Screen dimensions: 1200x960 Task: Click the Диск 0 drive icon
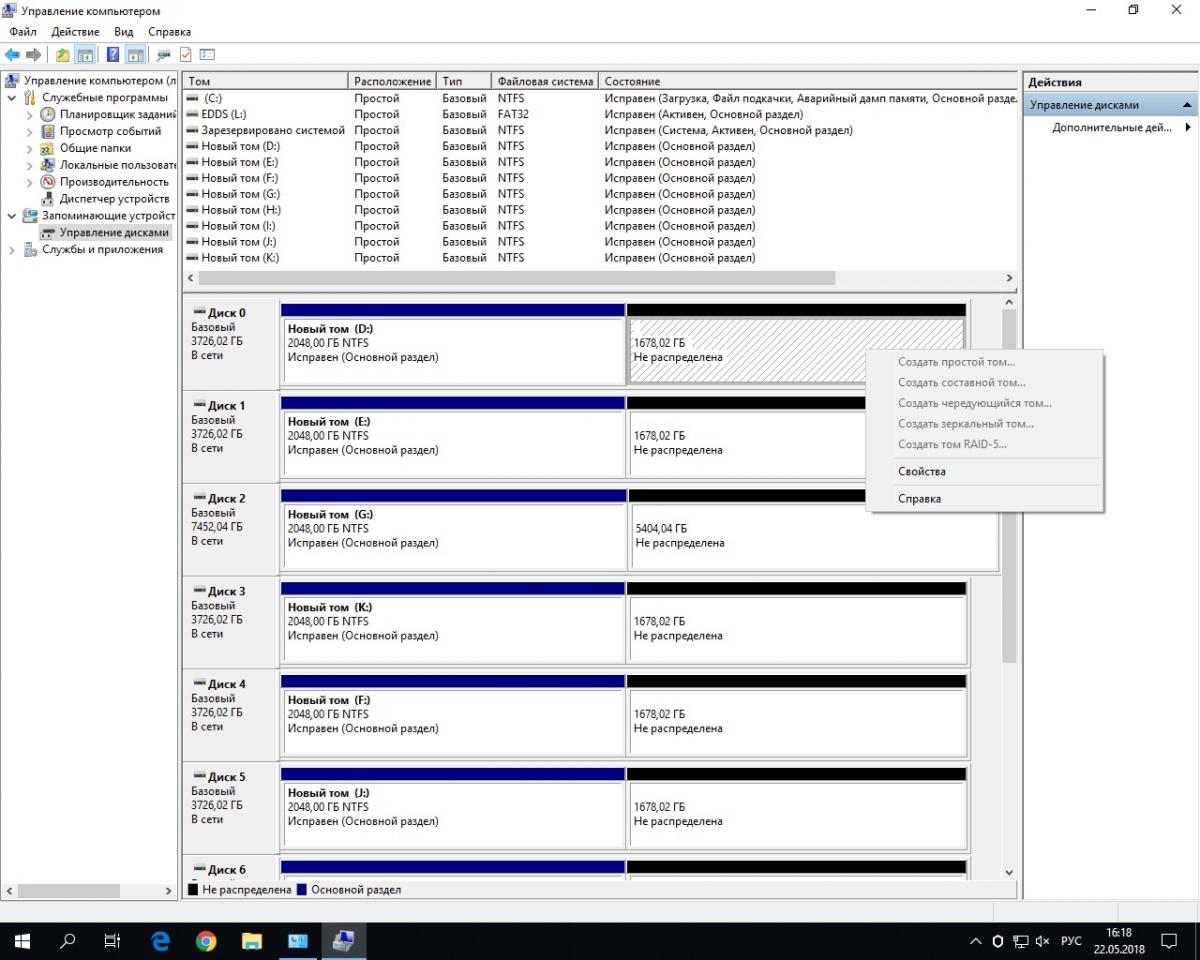(x=199, y=312)
